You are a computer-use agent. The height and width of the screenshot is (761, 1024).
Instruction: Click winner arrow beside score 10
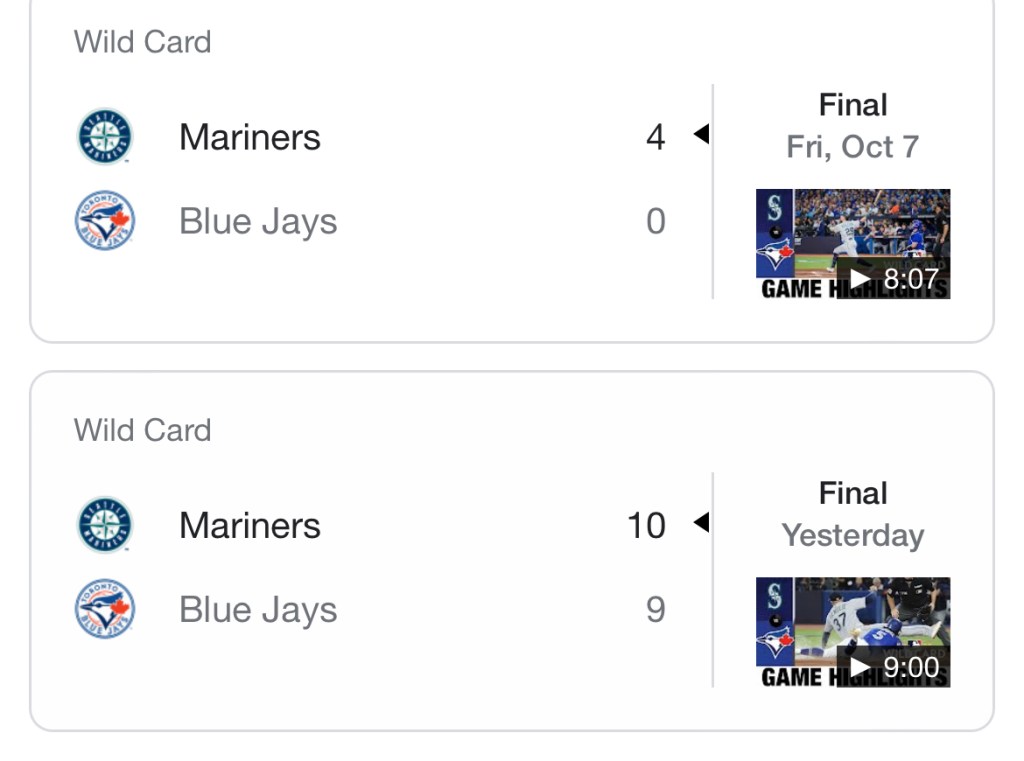[701, 522]
